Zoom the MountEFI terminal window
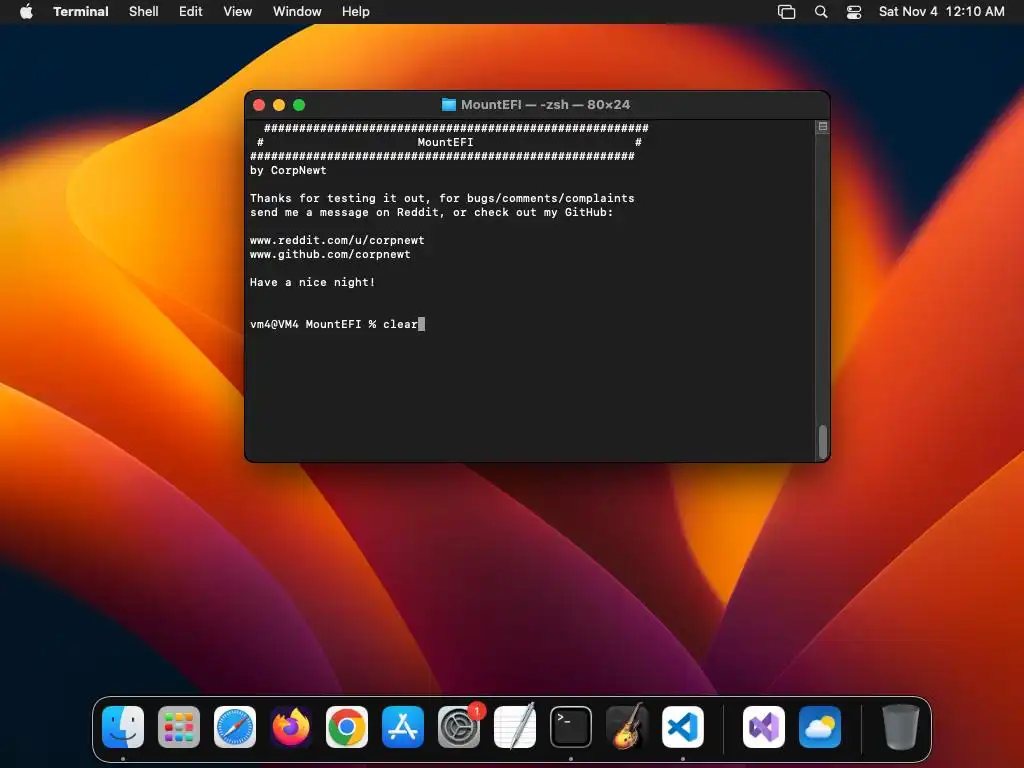The height and width of the screenshot is (768, 1024). click(x=299, y=105)
